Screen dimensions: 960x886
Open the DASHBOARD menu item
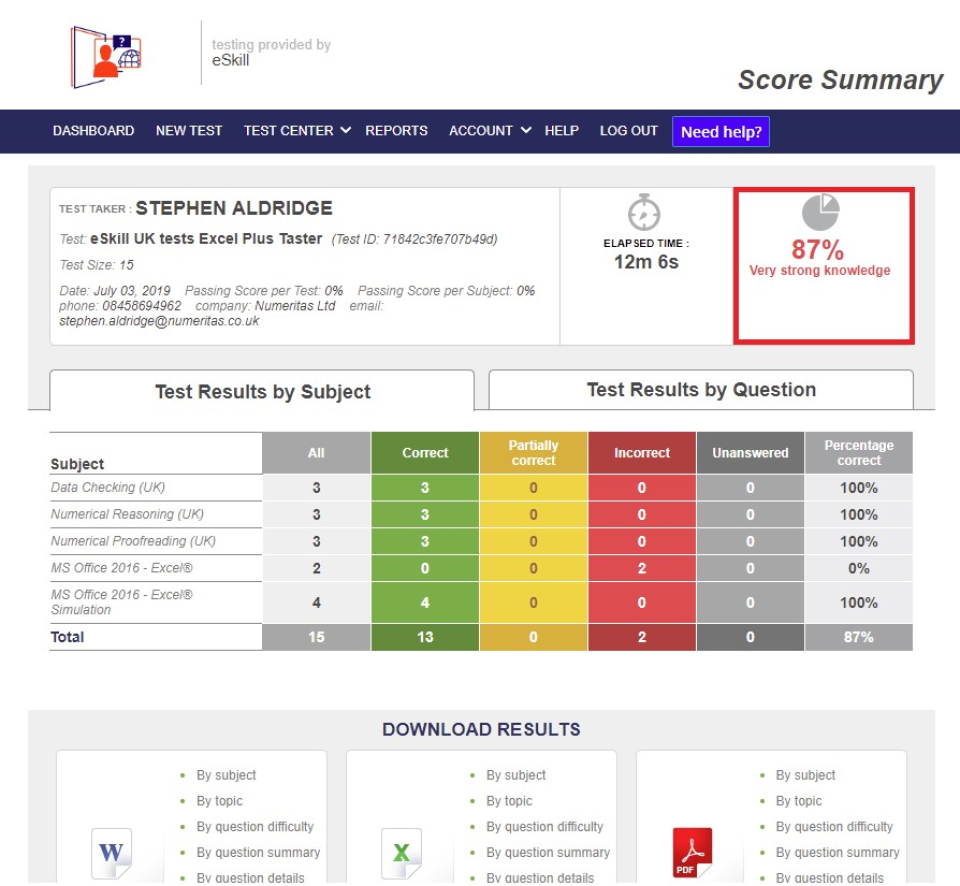coord(93,130)
